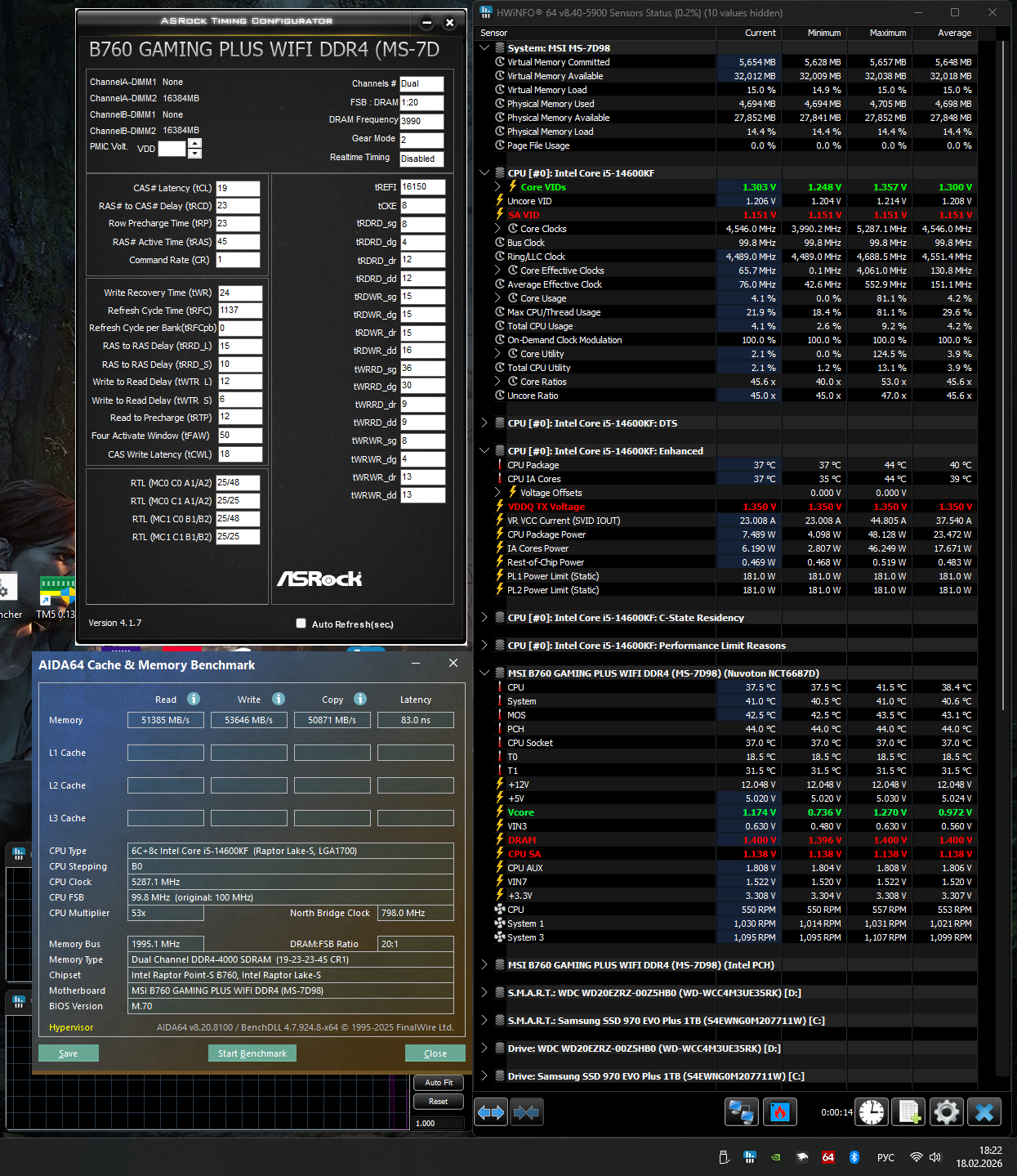Click the Gear Mode value field
This screenshot has width=1017, height=1176.
pos(422,140)
